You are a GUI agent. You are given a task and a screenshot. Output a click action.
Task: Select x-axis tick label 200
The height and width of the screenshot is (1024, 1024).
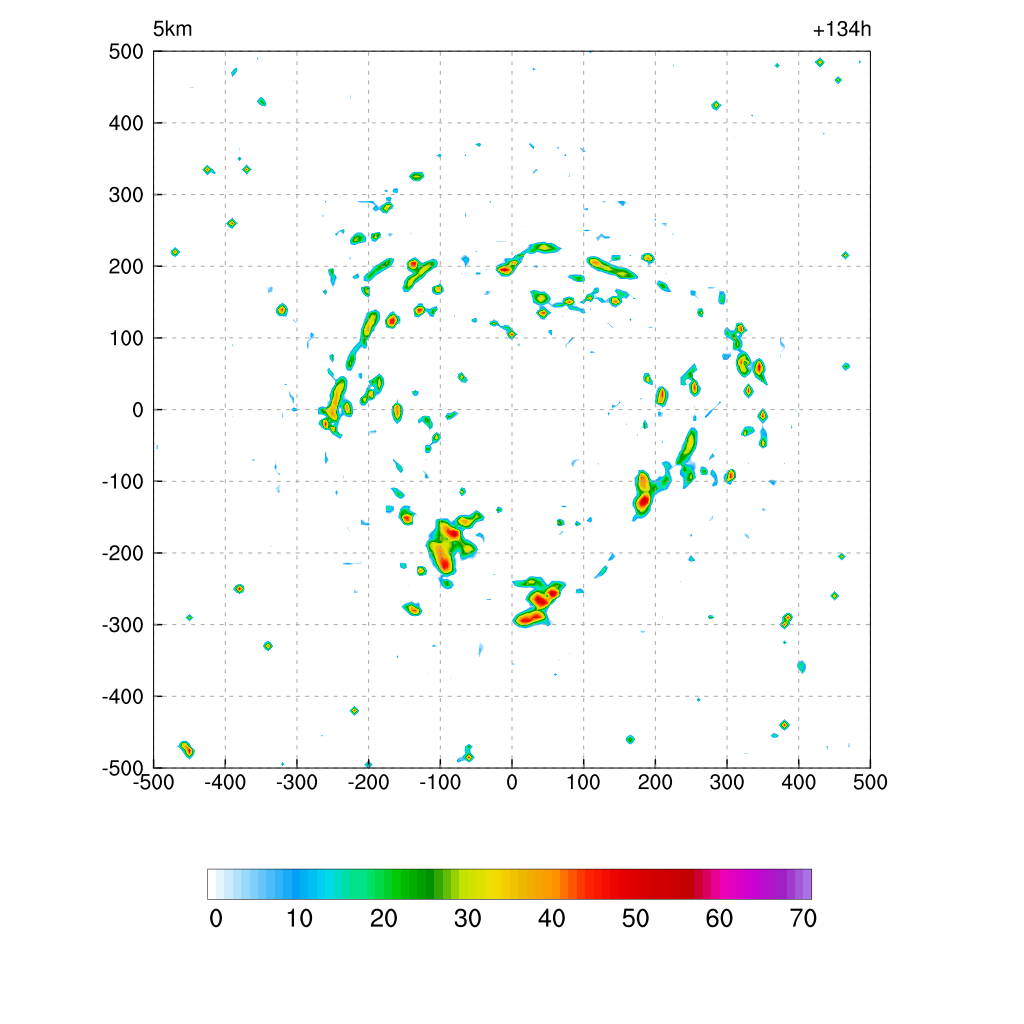[x=655, y=782]
